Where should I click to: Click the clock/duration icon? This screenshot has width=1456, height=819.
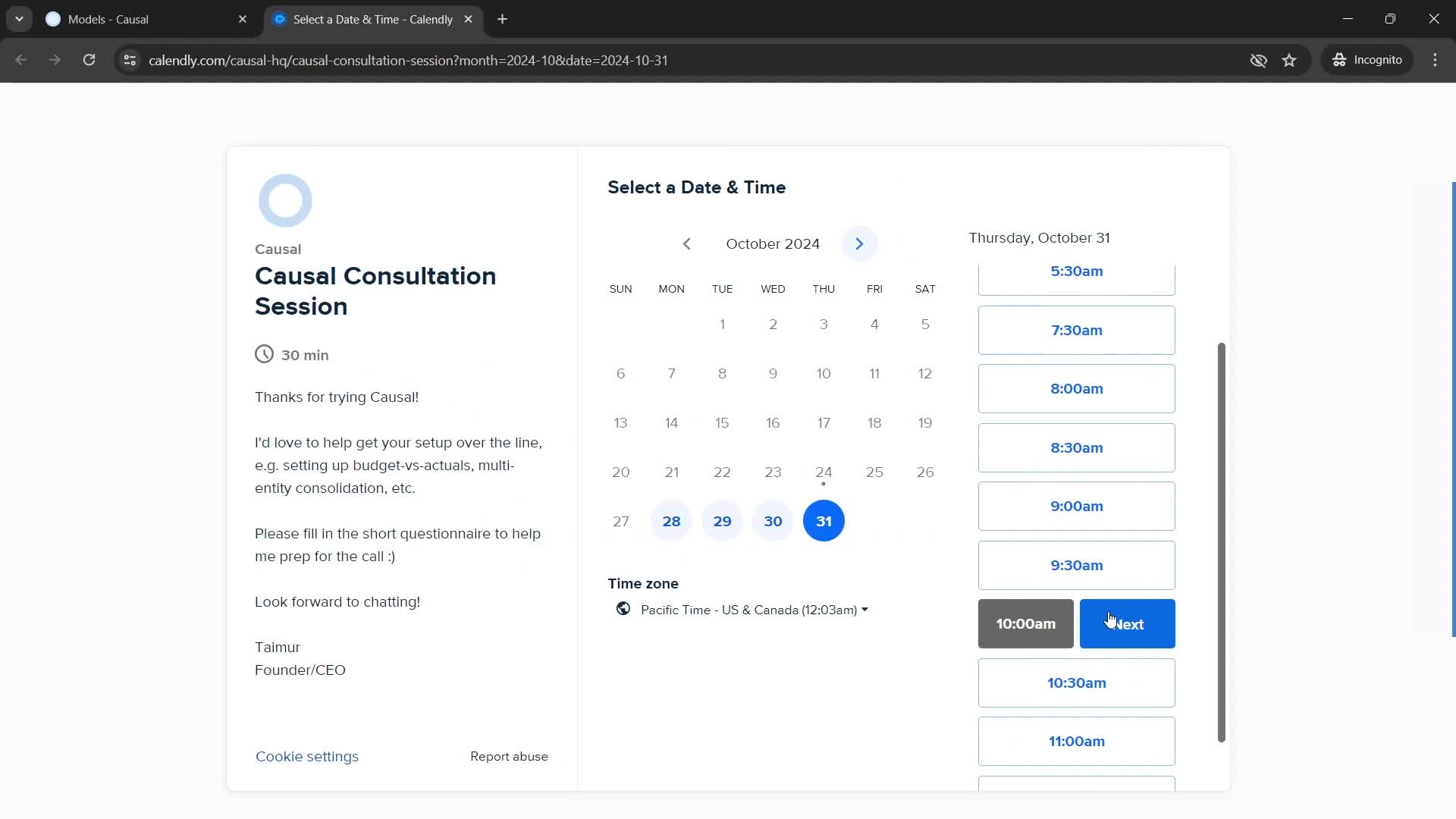pyautogui.click(x=264, y=354)
